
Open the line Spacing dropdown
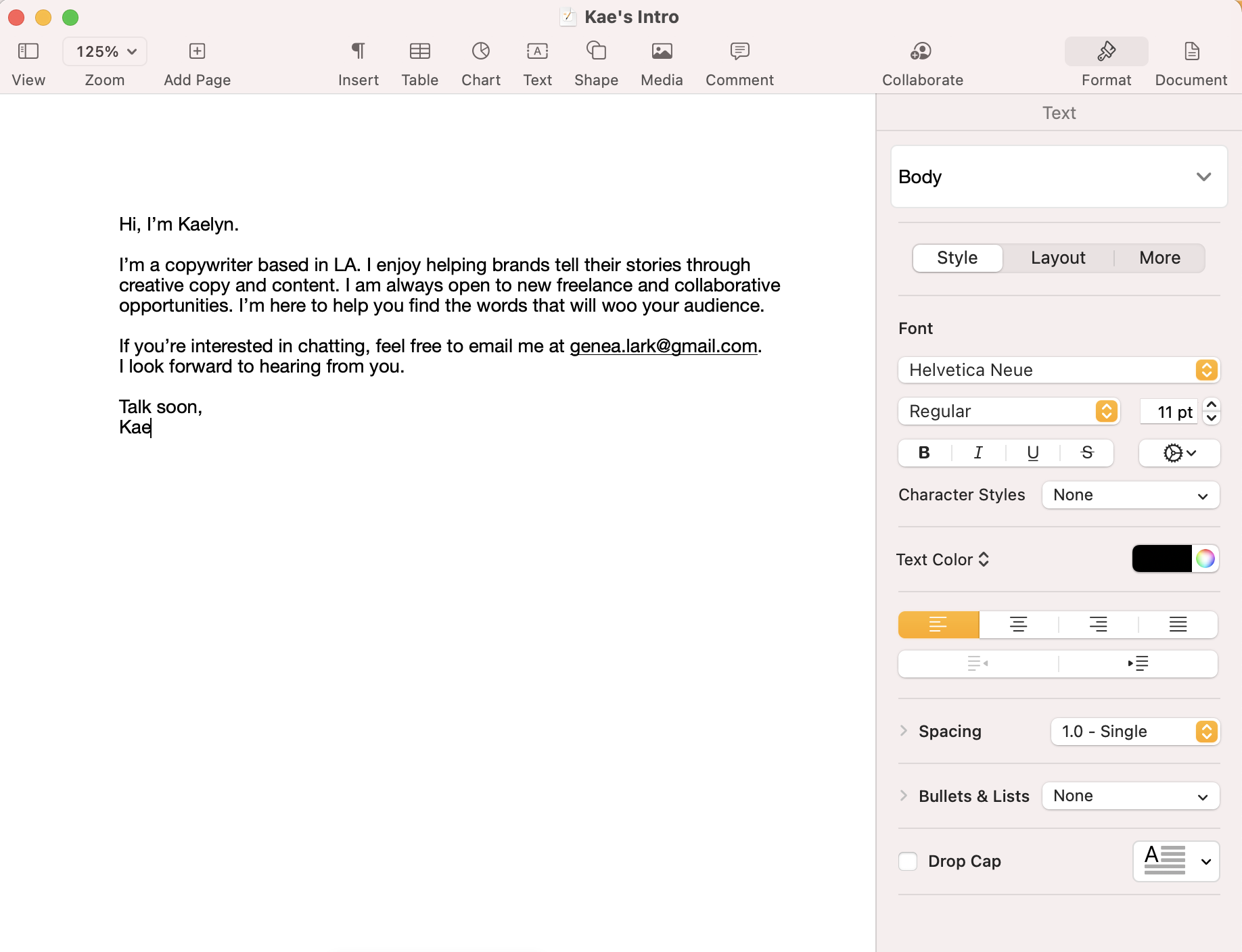click(1135, 732)
